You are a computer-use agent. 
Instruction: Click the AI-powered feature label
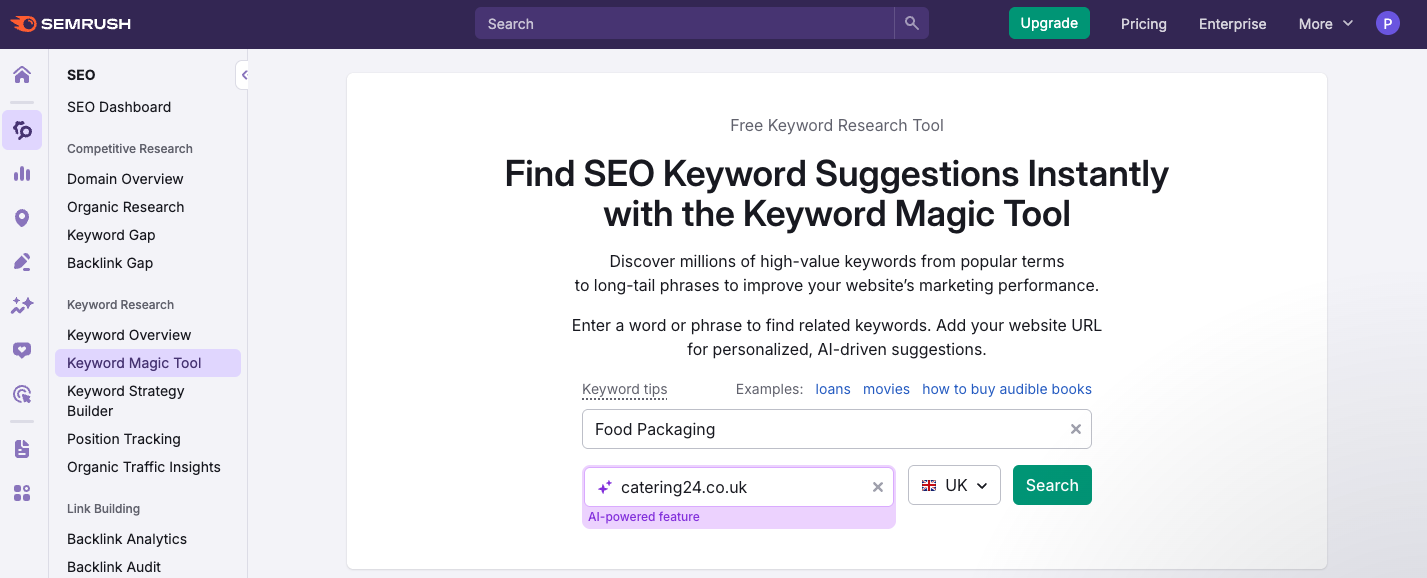[644, 517]
